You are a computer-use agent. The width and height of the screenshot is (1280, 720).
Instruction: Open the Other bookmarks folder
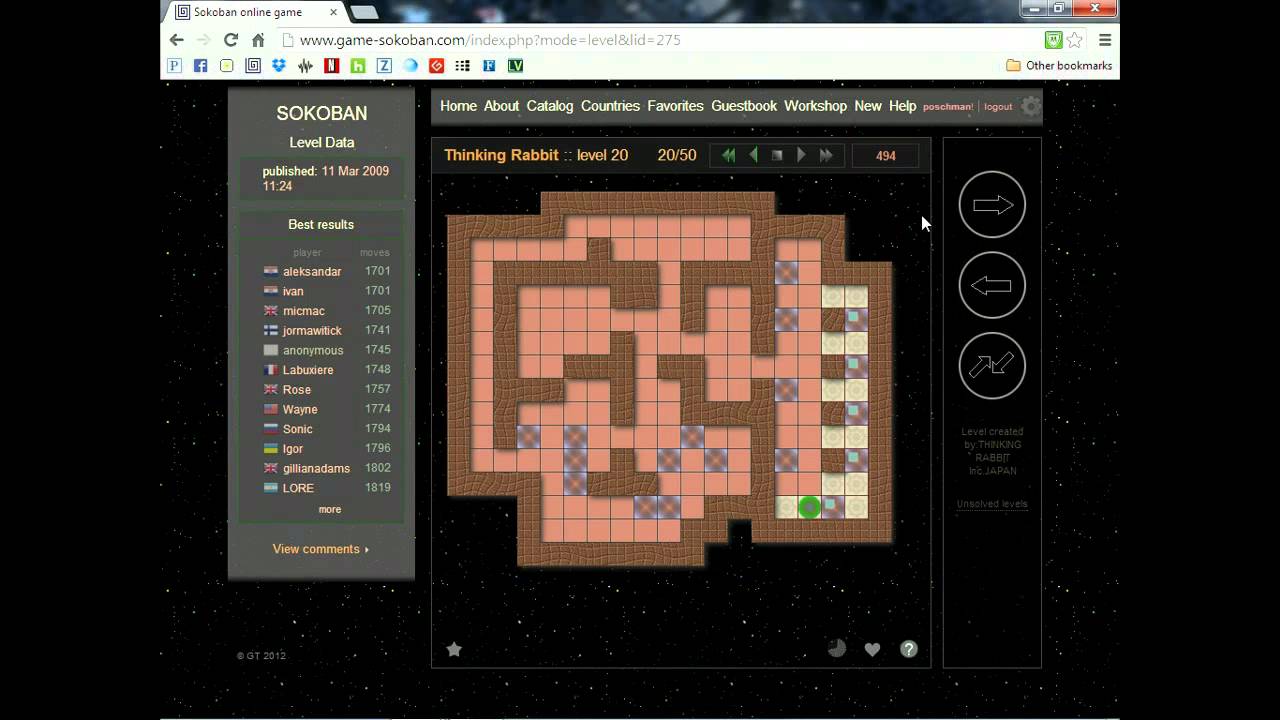click(1059, 66)
